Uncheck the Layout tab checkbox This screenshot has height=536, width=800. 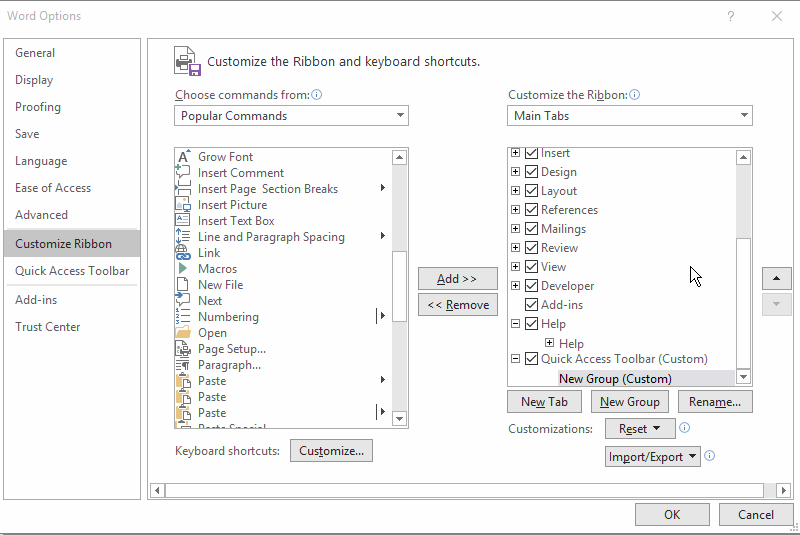[531, 191]
